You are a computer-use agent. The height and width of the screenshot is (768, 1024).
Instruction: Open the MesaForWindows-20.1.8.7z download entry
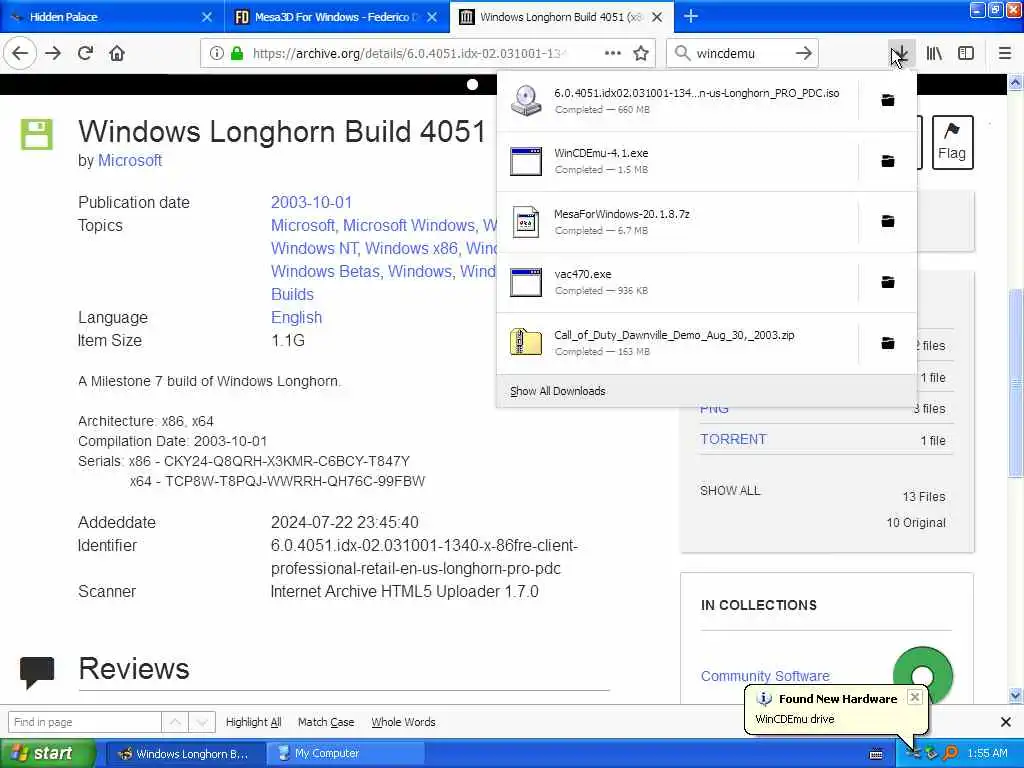[677, 221]
